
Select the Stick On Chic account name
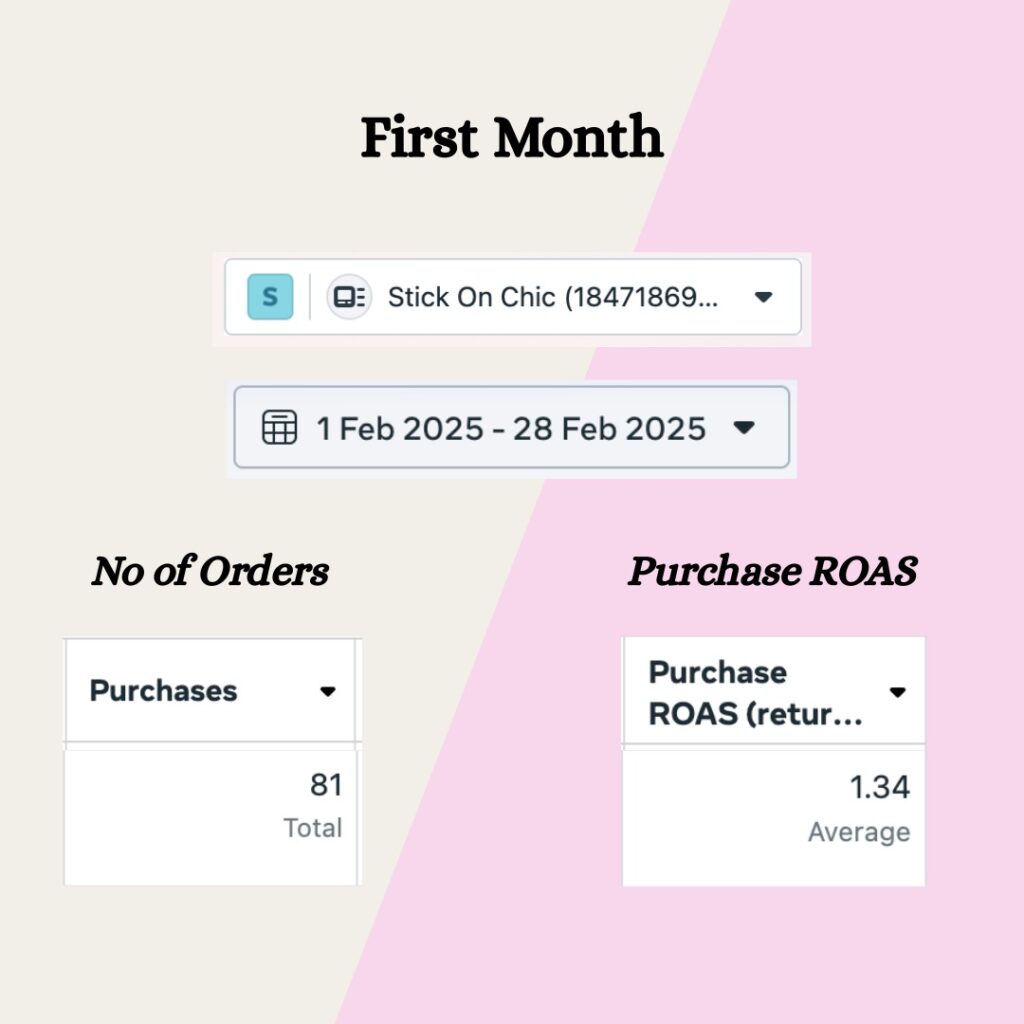click(x=552, y=297)
